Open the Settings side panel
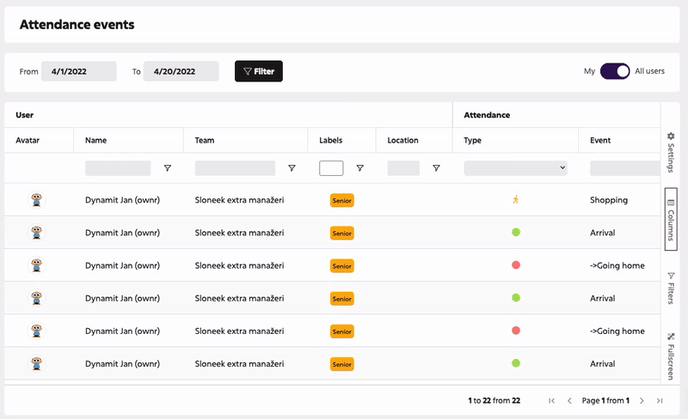 coord(670,152)
